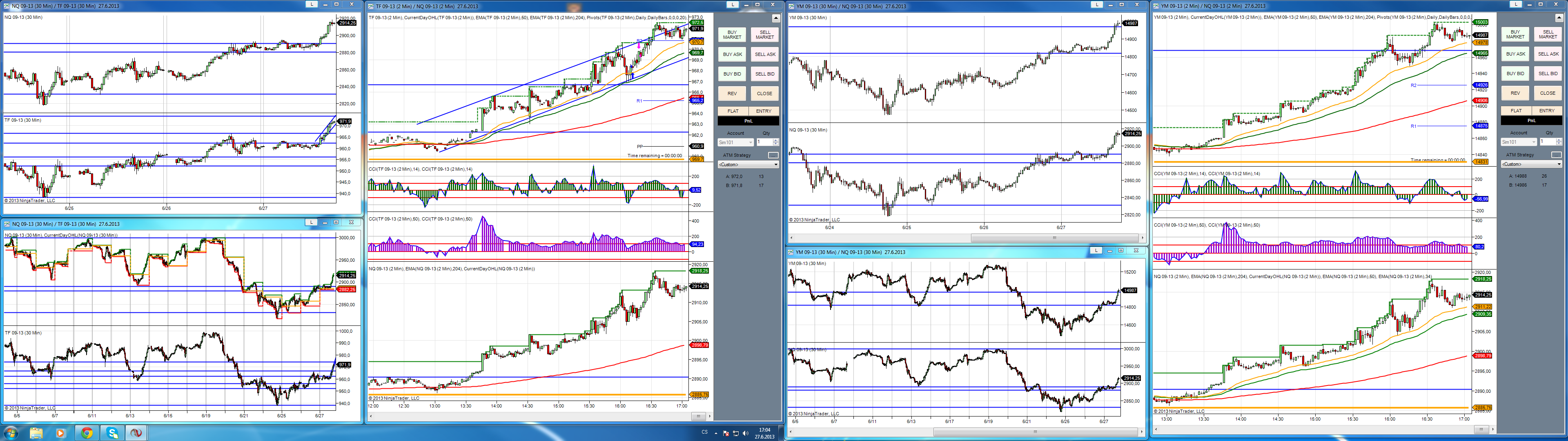The width and height of the screenshot is (1568, 441).
Task: Open ATM Strategy ellipsis button in TF trader
Action: pyautogui.click(x=773, y=155)
